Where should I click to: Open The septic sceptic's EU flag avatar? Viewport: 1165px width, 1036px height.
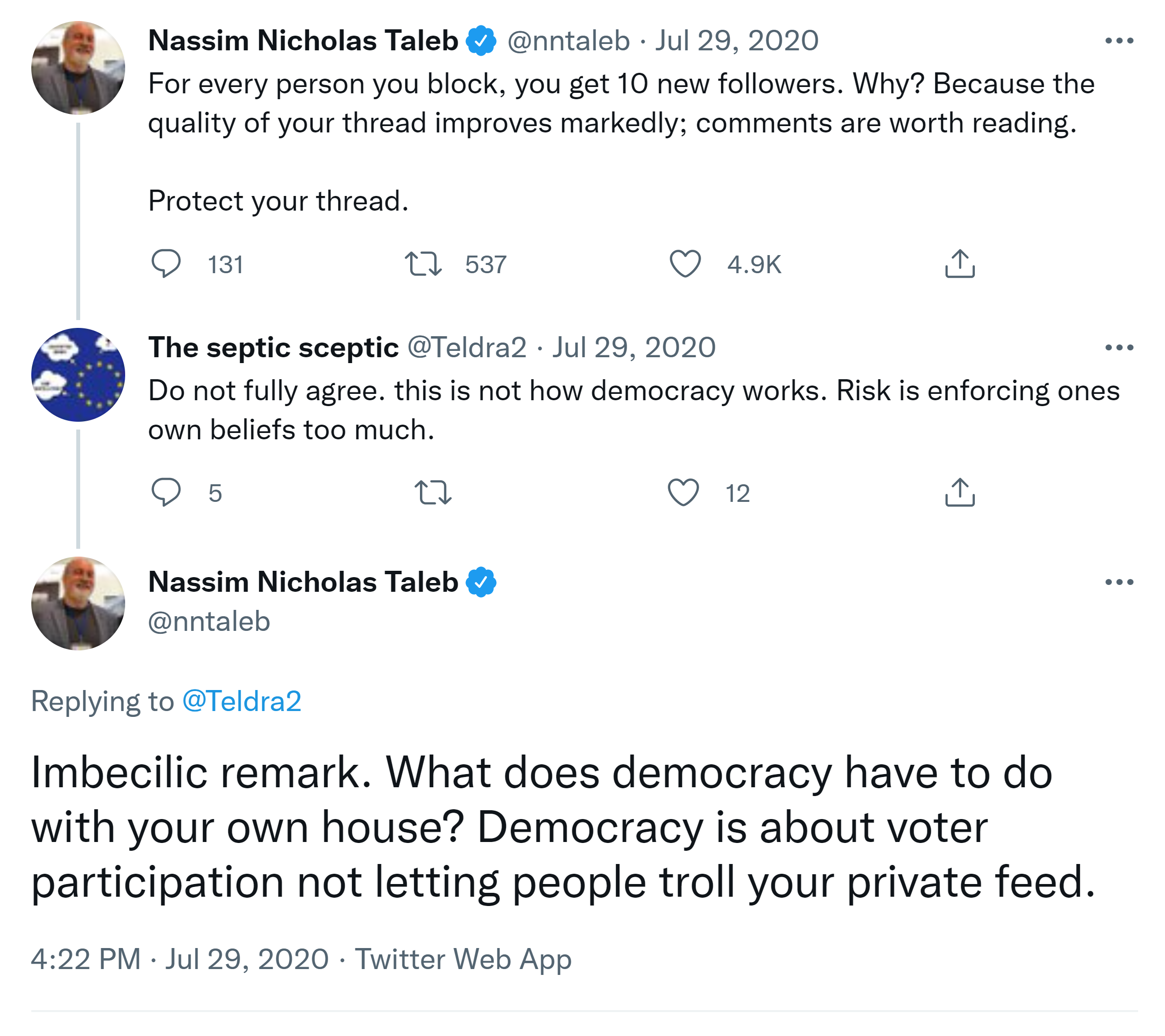[x=78, y=374]
